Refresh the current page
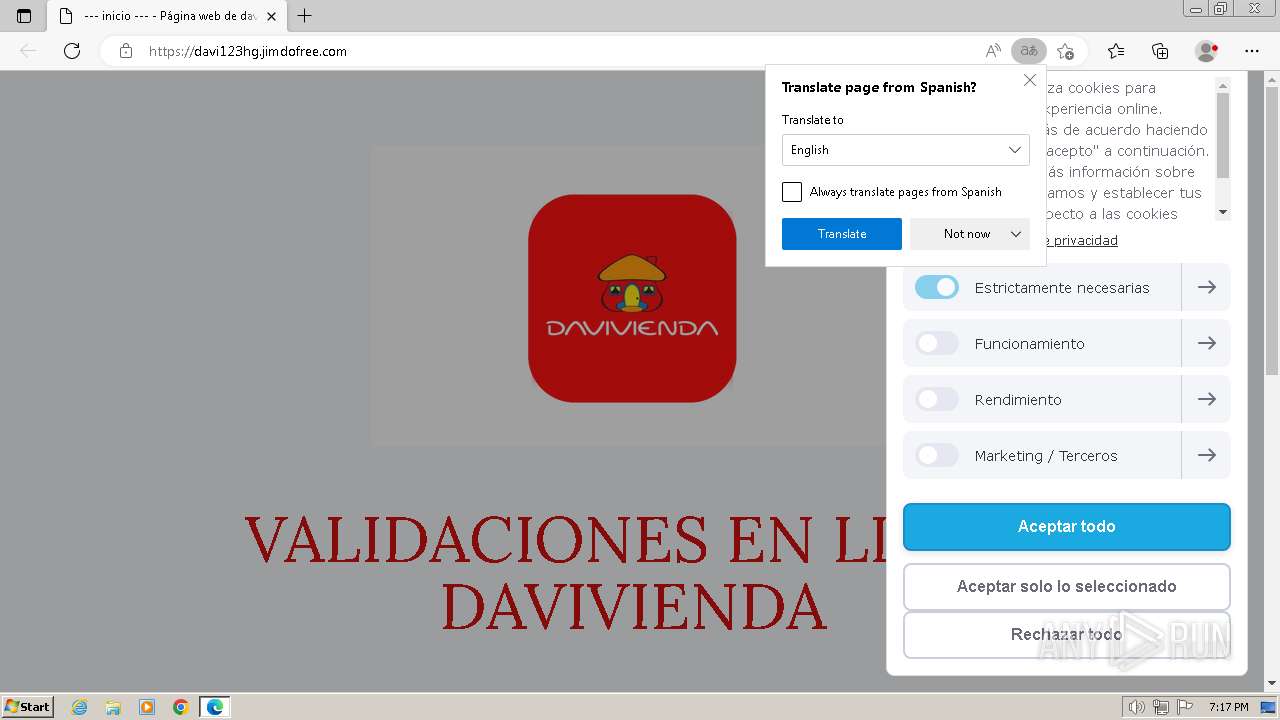The height and width of the screenshot is (720, 1280). coord(72,51)
